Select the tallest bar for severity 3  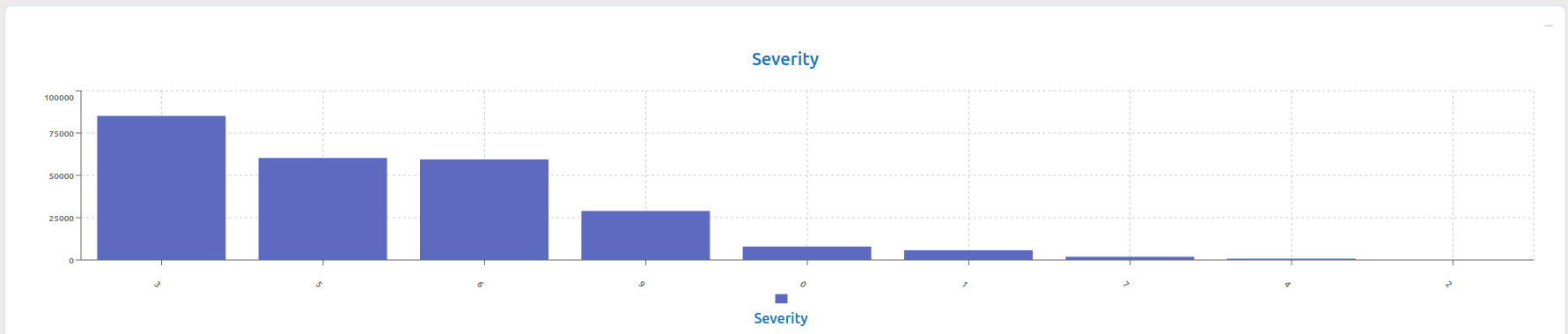161,188
